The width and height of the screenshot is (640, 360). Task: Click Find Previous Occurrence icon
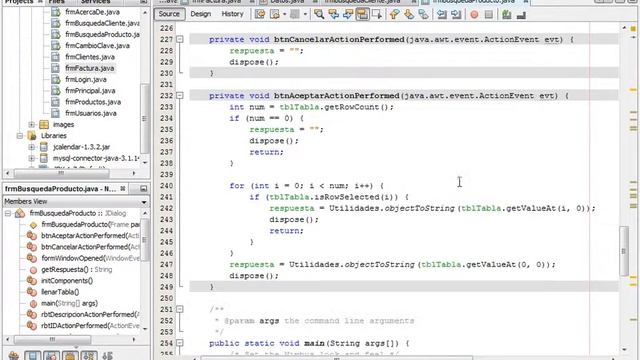(x=333, y=15)
